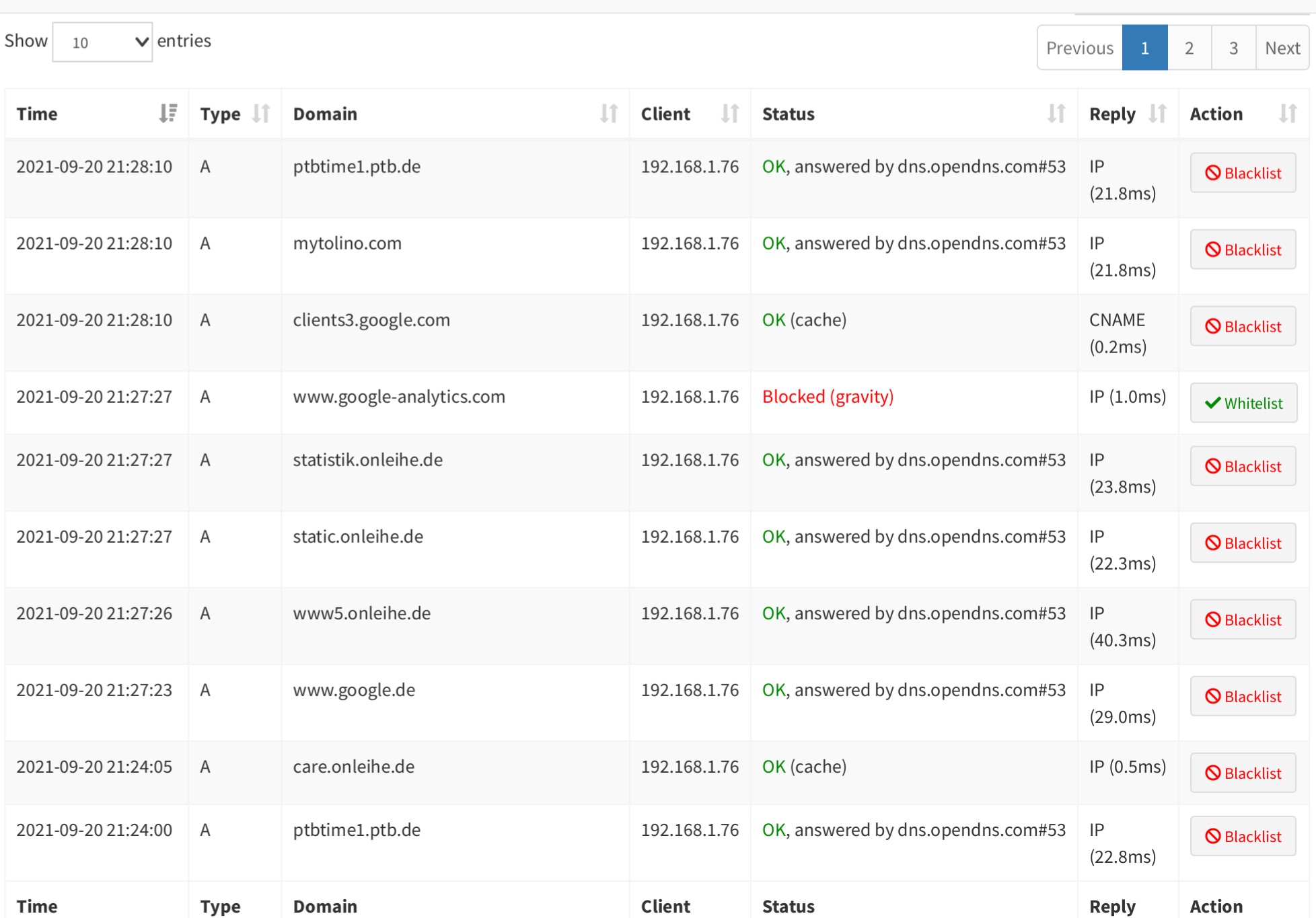Sort the table by Time column icon
The image size is (1316, 918).
click(168, 114)
